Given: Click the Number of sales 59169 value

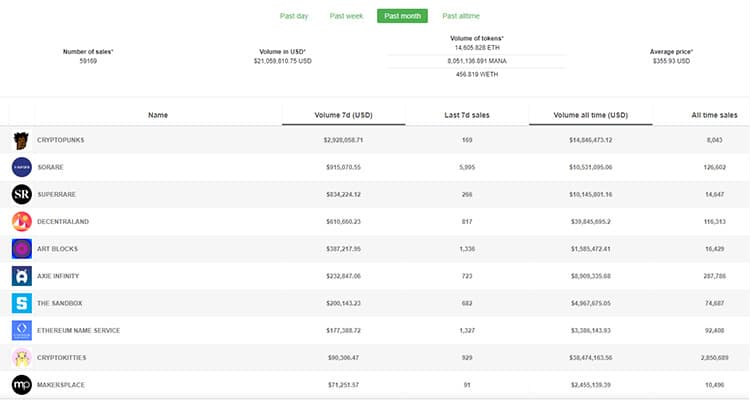Looking at the screenshot, I should 88,61.
